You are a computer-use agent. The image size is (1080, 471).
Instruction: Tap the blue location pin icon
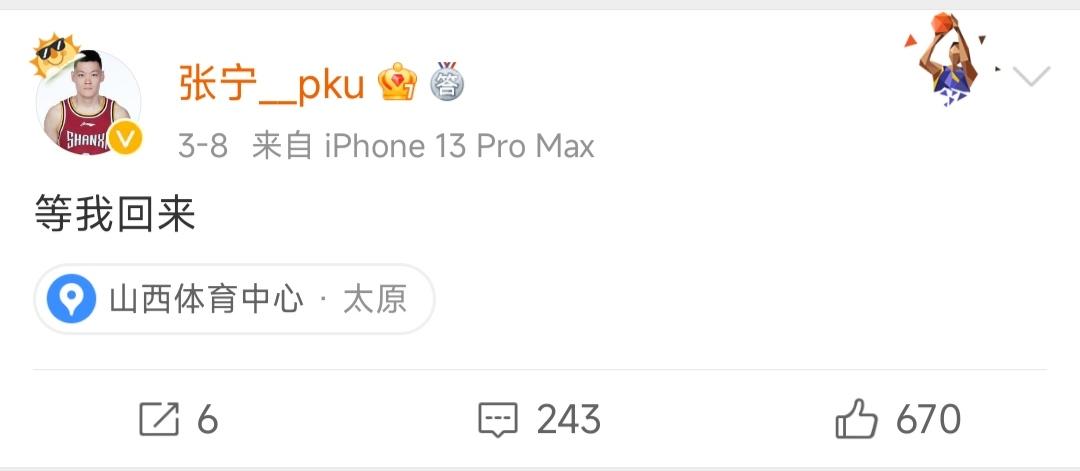[x=71, y=299]
